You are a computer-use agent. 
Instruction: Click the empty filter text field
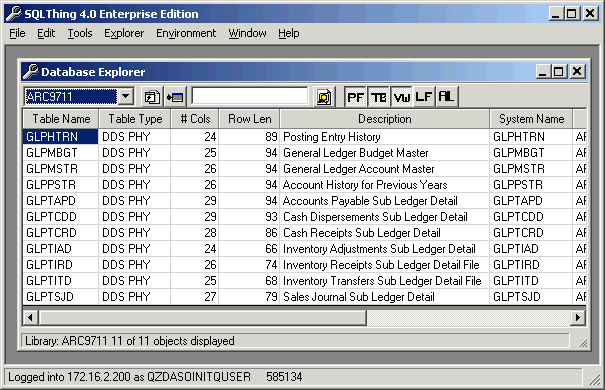[250, 96]
